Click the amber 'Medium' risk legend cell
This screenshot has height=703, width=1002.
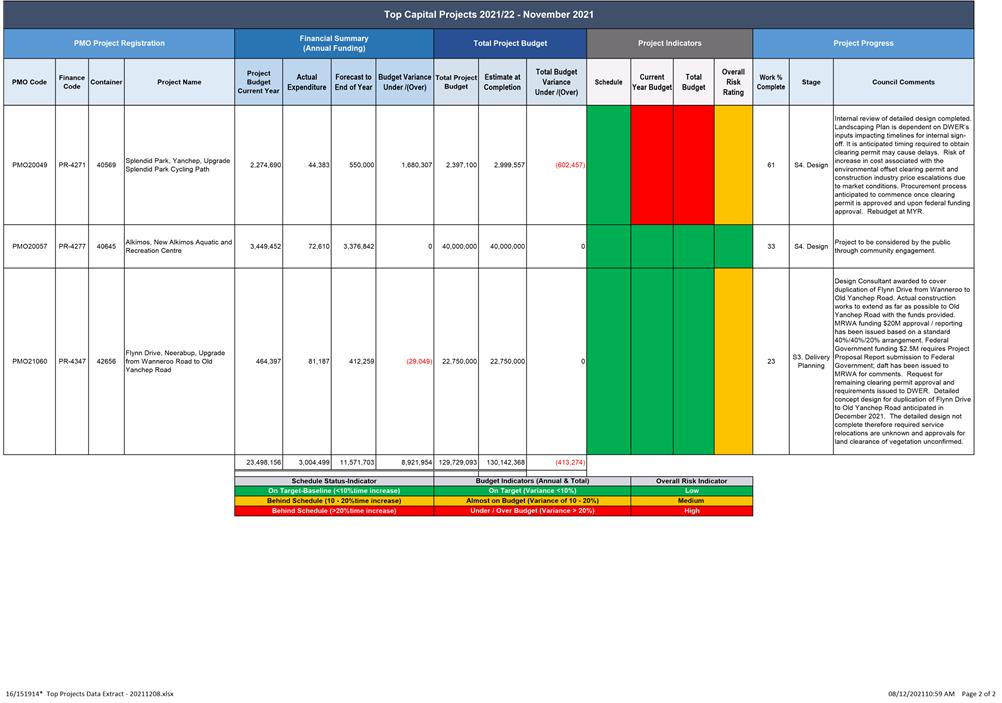pos(692,501)
